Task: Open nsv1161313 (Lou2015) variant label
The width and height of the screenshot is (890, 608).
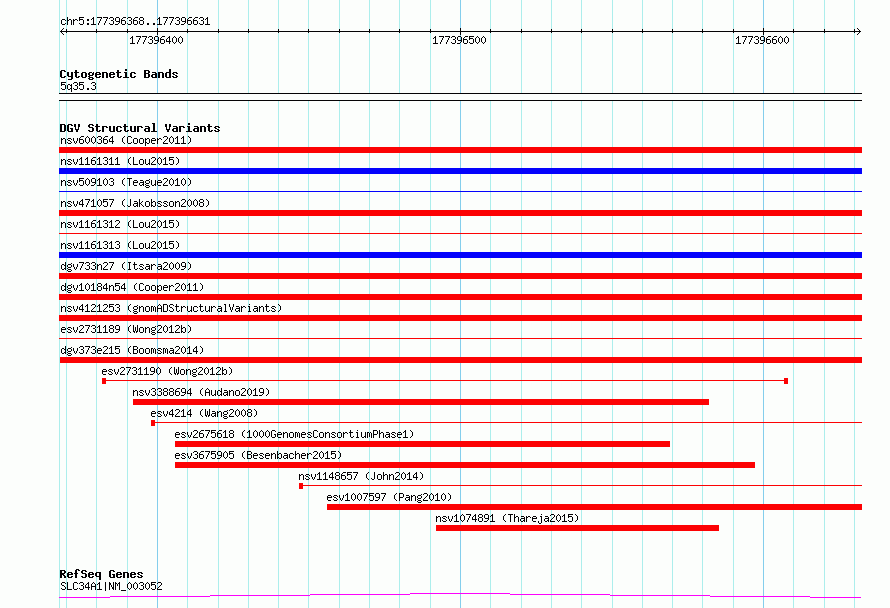Action: click(x=120, y=245)
